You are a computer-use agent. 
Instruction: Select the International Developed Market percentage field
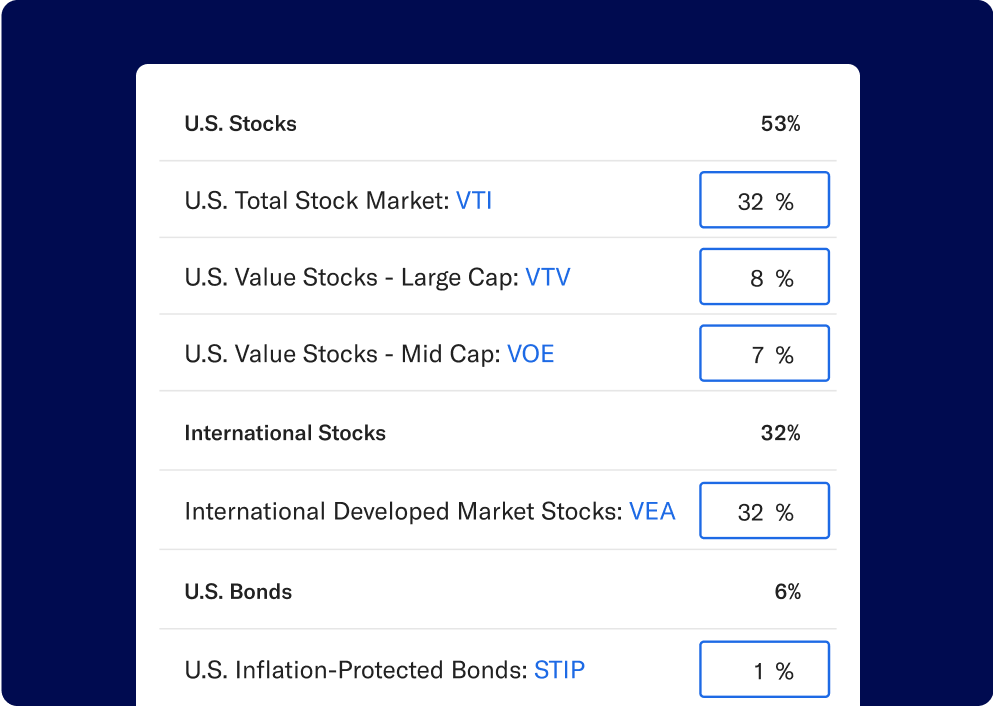point(764,510)
